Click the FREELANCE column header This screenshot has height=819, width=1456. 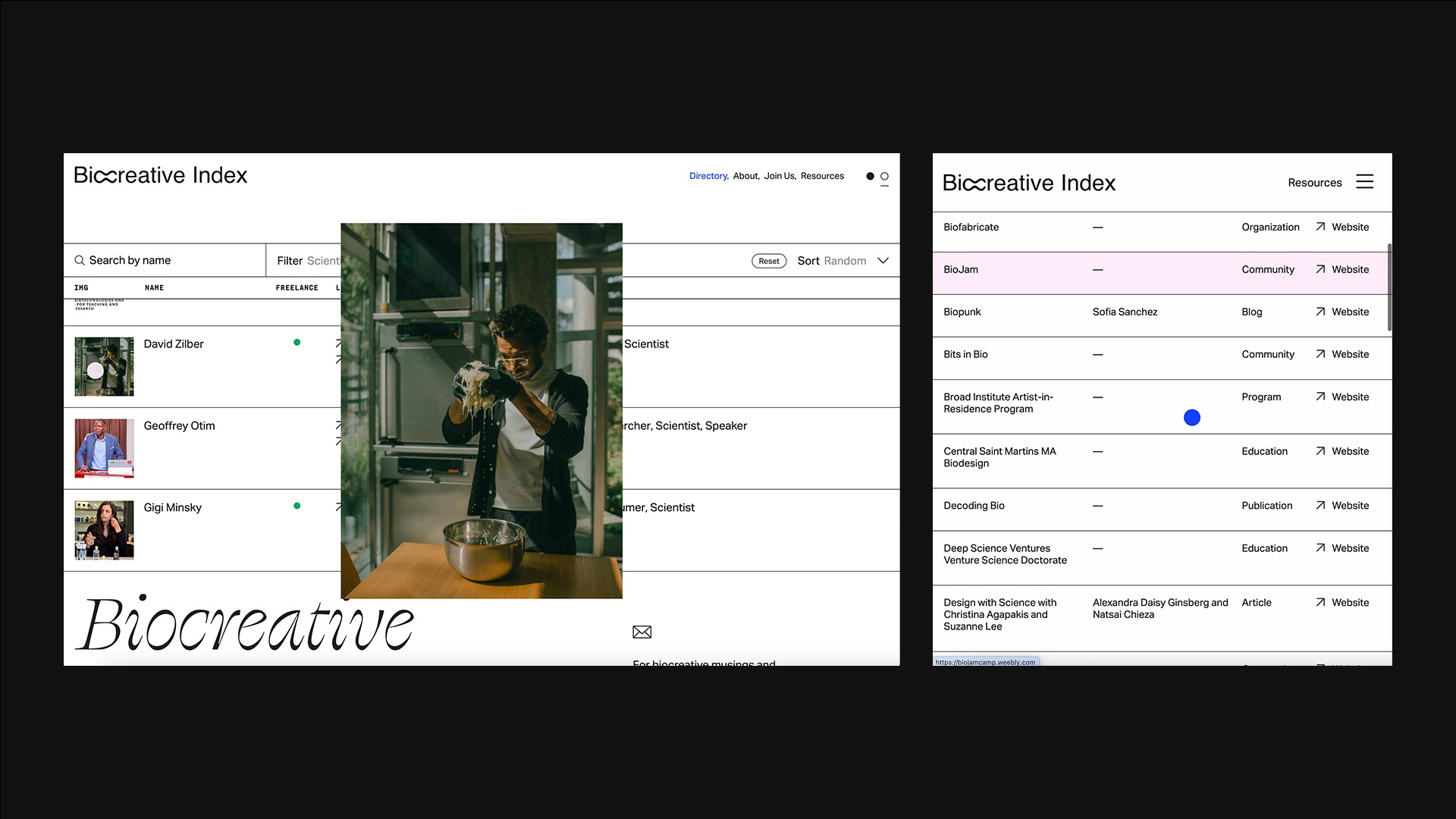point(297,288)
